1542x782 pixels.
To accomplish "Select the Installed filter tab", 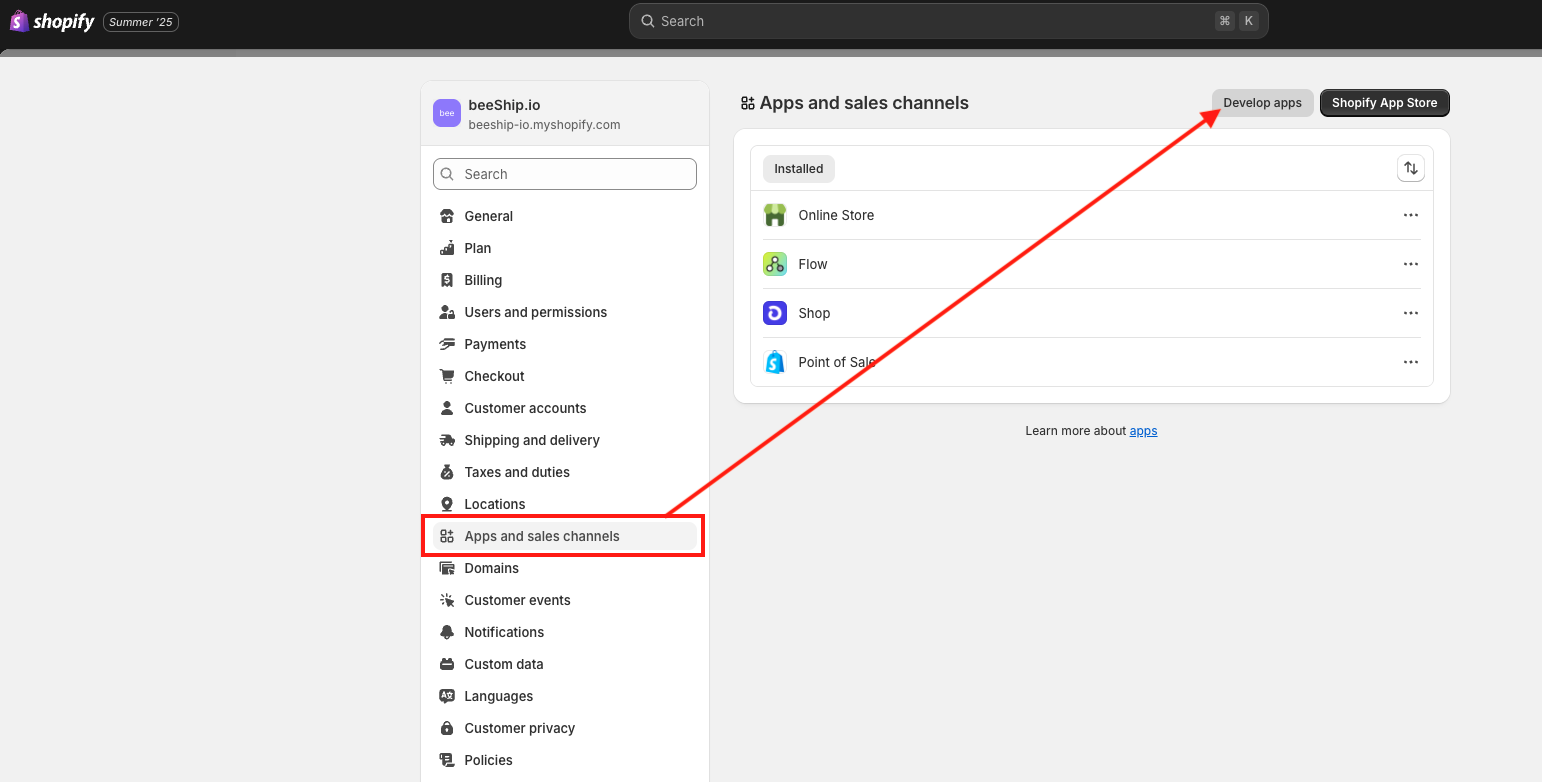I will (x=798, y=169).
